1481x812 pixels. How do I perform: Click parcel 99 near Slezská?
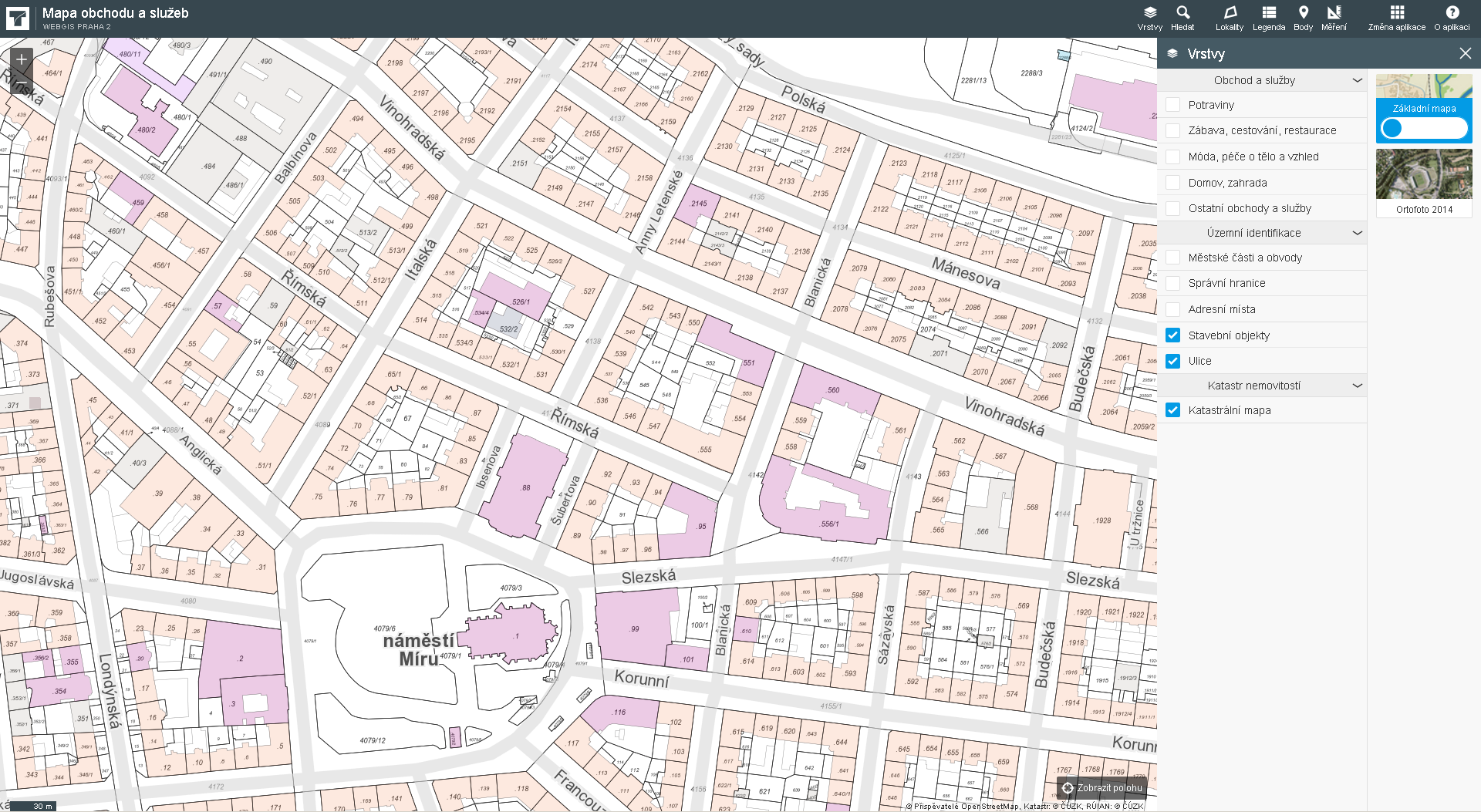(x=634, y=628)
